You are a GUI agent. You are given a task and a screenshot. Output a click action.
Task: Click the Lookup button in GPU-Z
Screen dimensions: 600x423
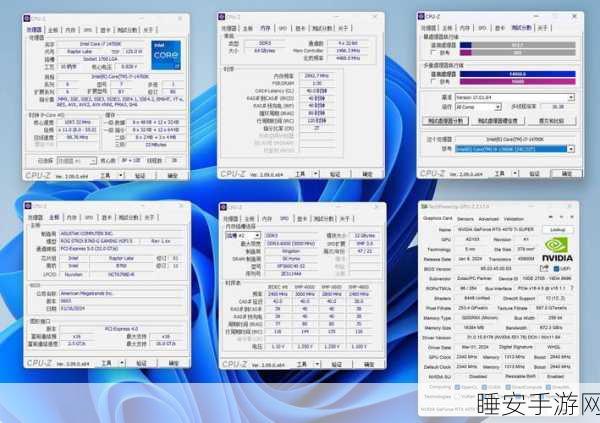pyautogui.click(x=558, y=230)
